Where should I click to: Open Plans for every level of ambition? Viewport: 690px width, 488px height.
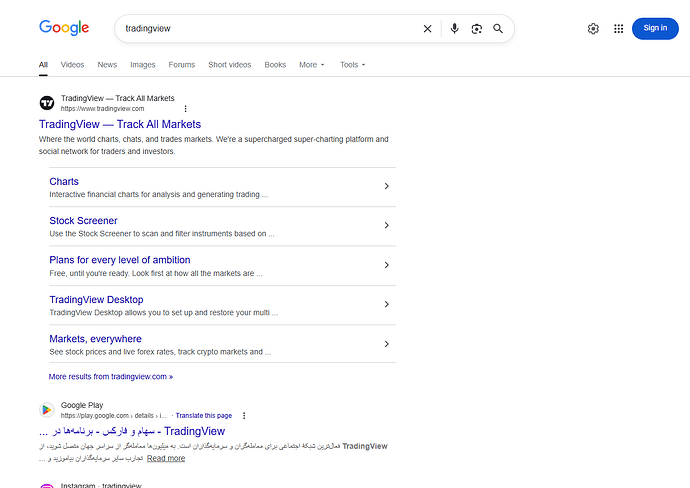point(120,260)
